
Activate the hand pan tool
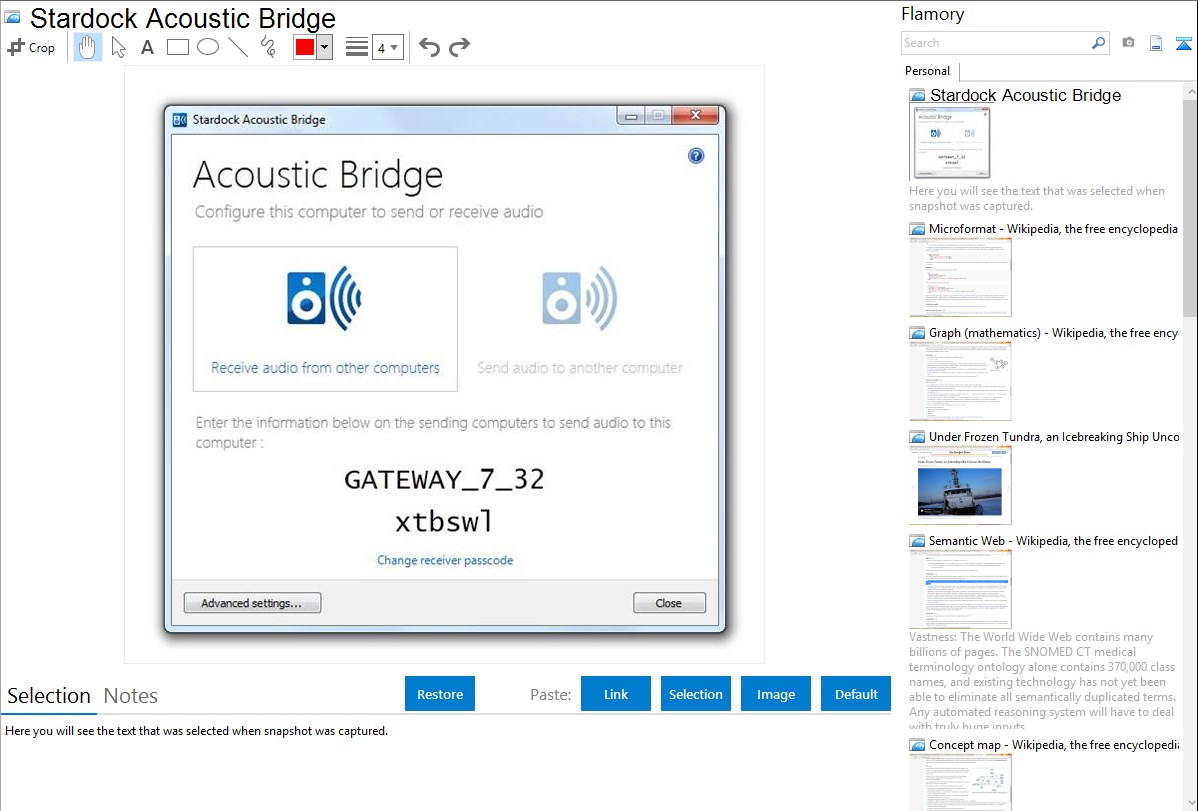coord(87,47)
